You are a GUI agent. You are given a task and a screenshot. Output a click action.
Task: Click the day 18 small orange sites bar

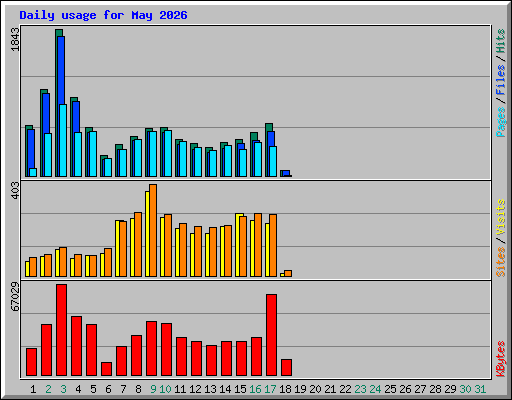pos(288,273)
